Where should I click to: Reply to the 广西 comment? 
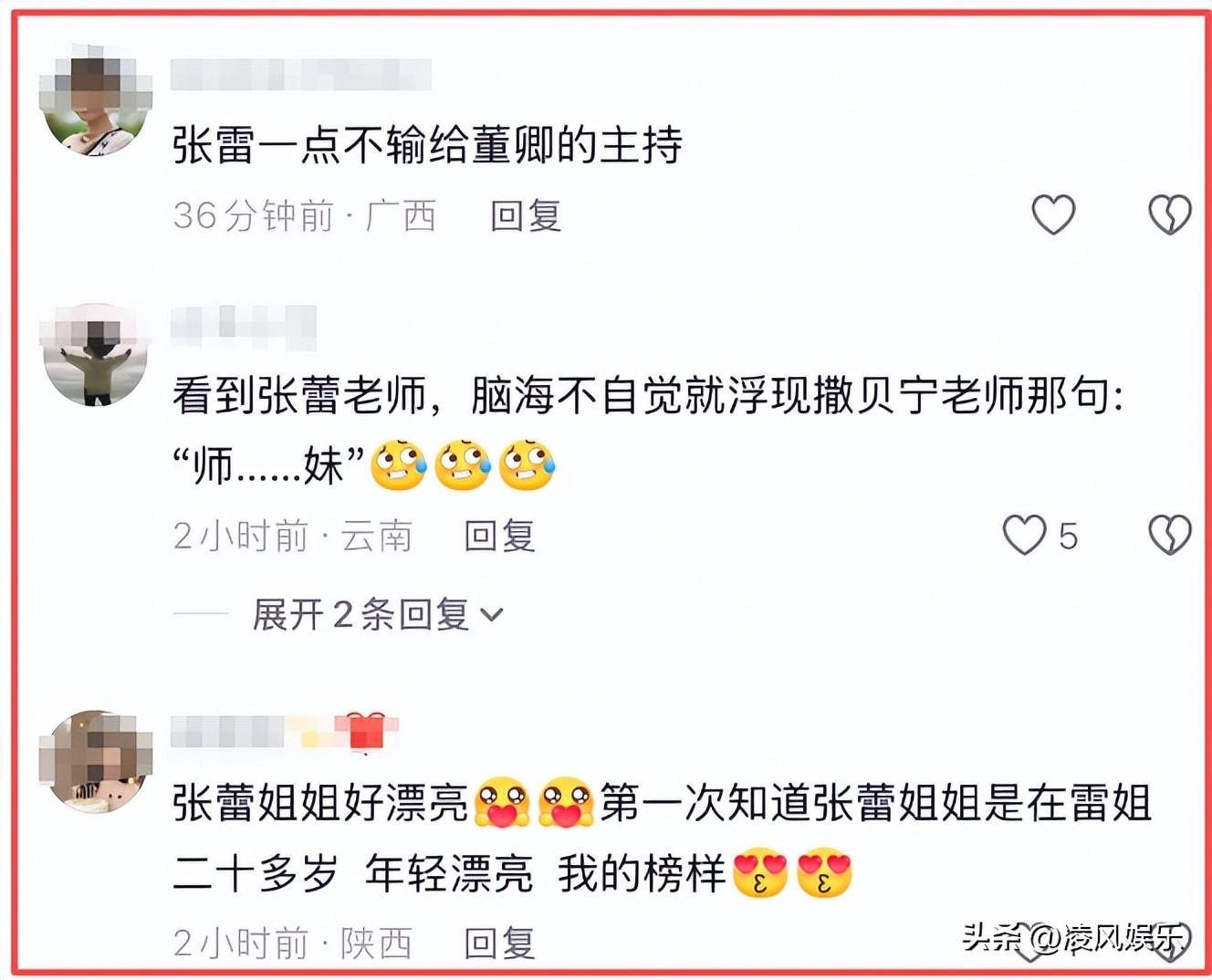[x=526, y=216]
